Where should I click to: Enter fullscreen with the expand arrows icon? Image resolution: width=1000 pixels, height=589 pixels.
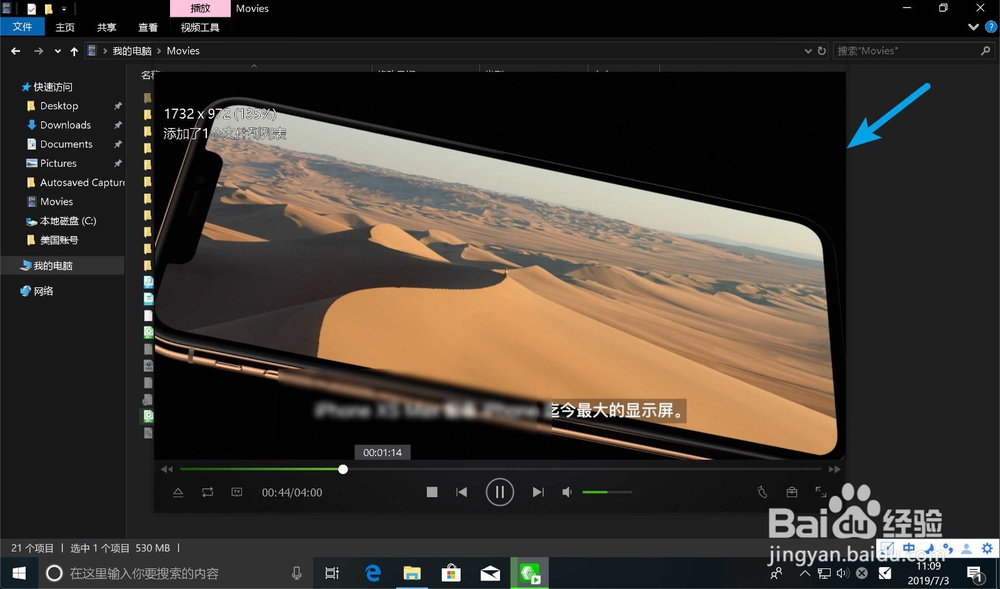[x=821, y=491]
